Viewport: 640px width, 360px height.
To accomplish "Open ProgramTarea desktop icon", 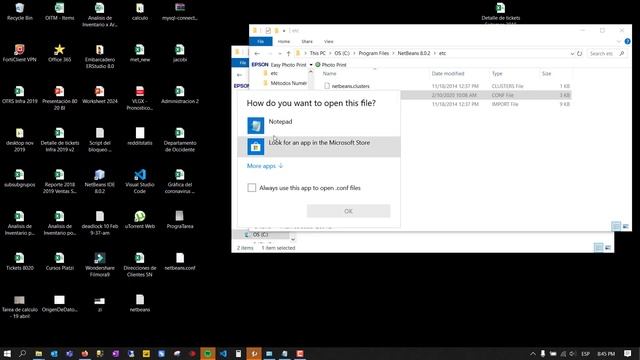I will (x=180, y=220).
